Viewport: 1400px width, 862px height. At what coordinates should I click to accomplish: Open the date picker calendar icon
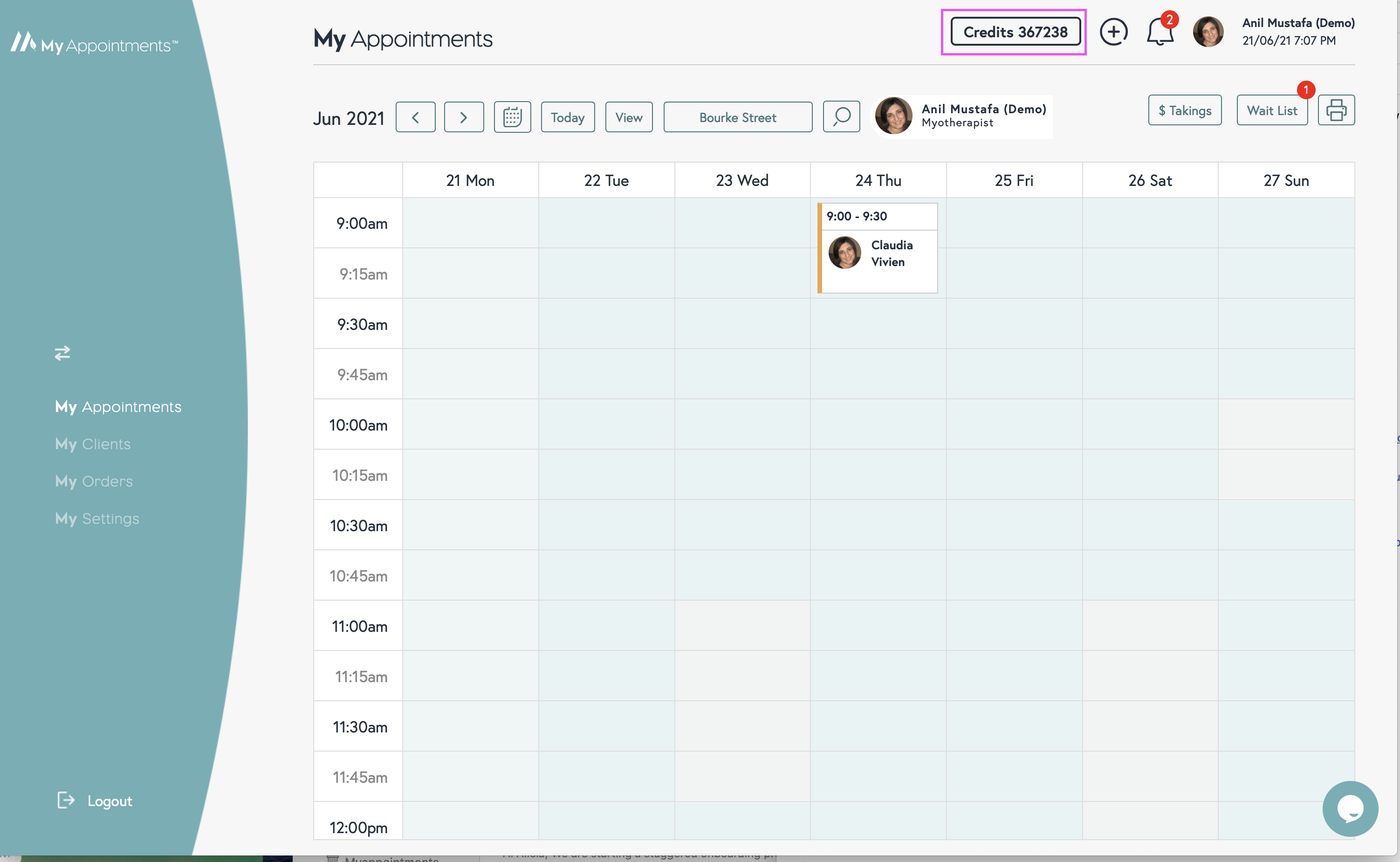coord(512,117)
